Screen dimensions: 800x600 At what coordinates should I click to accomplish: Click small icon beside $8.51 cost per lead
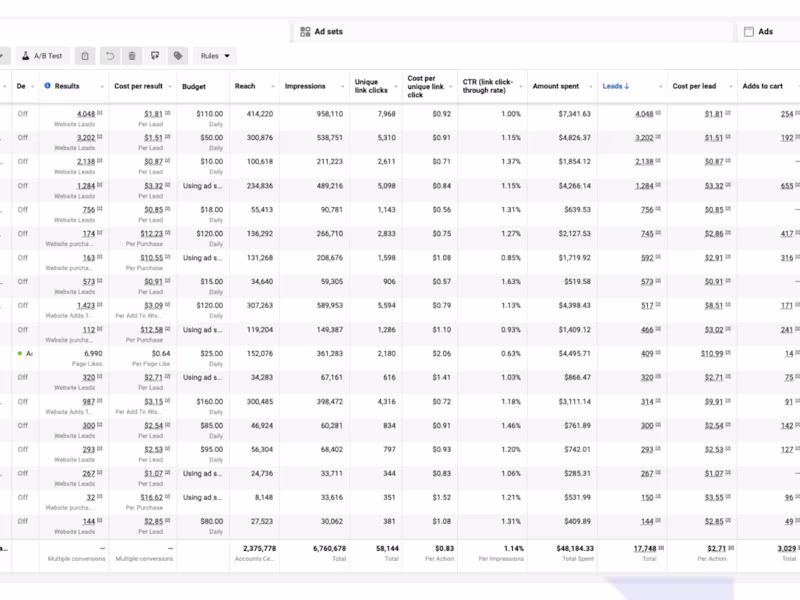coord(728,305)
